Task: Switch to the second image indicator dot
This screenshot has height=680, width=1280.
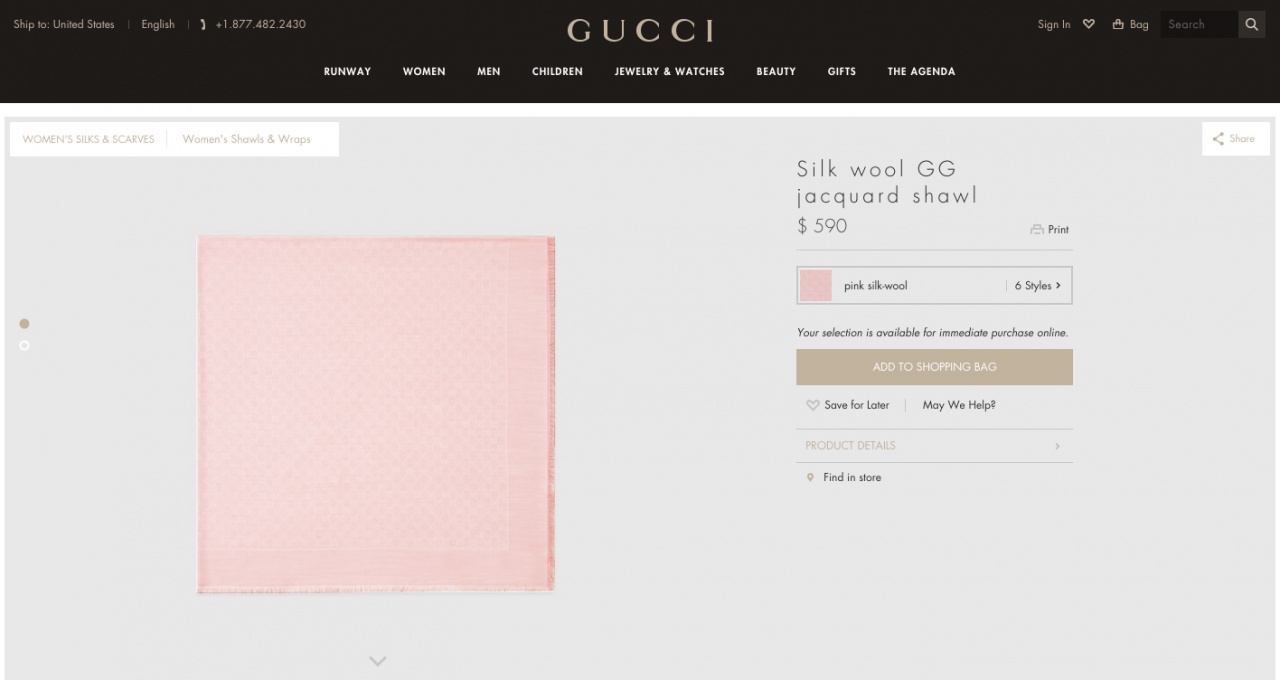Action: [25, 346]
